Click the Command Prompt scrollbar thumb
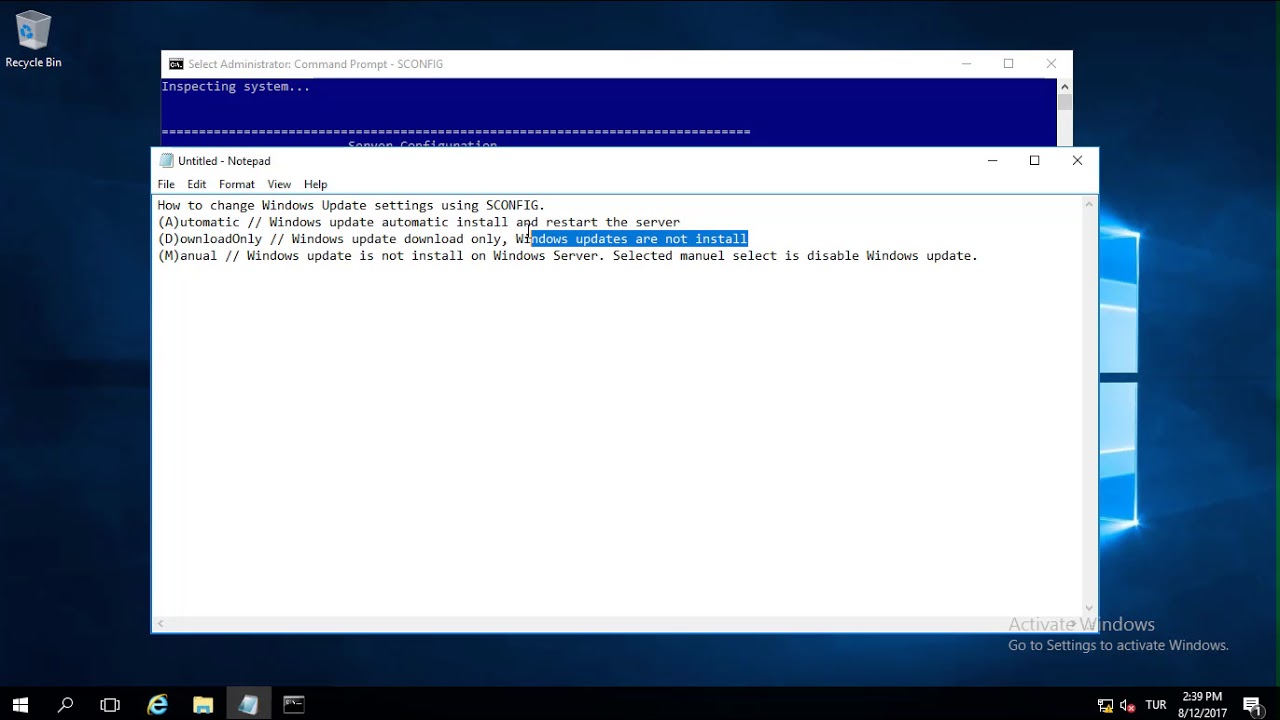This screenshot has width=1280, height=720. point(1064,103)
